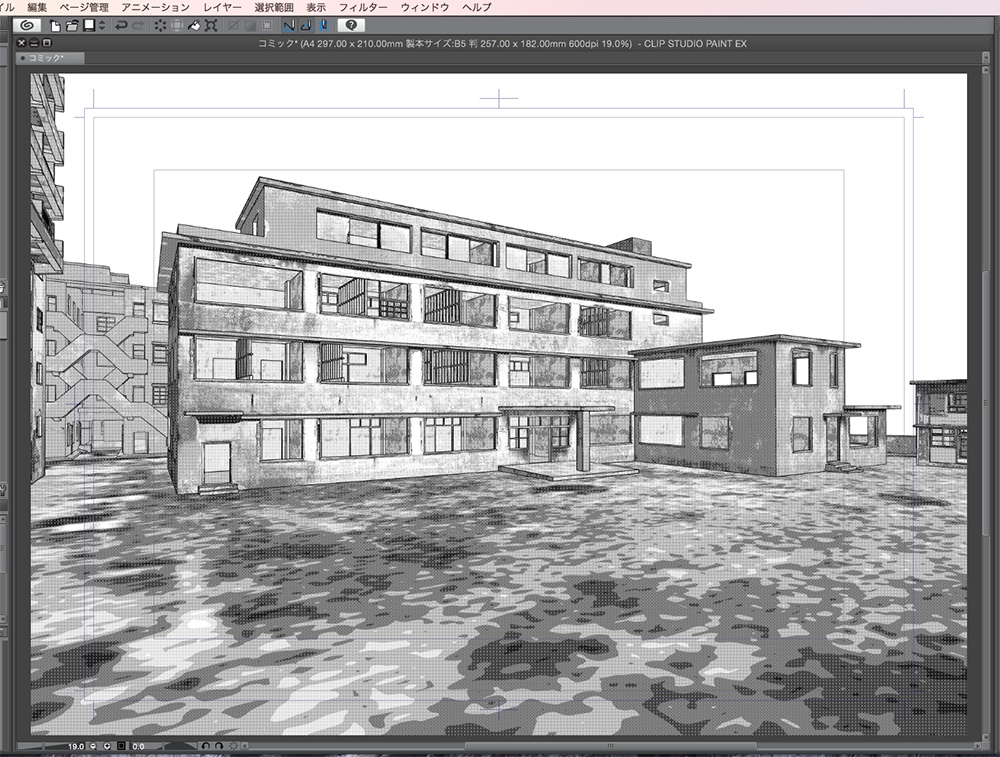Click the Scale/Rotate transform icon
The height and width of the screenshot is (757, 1000).
(211, 26)
